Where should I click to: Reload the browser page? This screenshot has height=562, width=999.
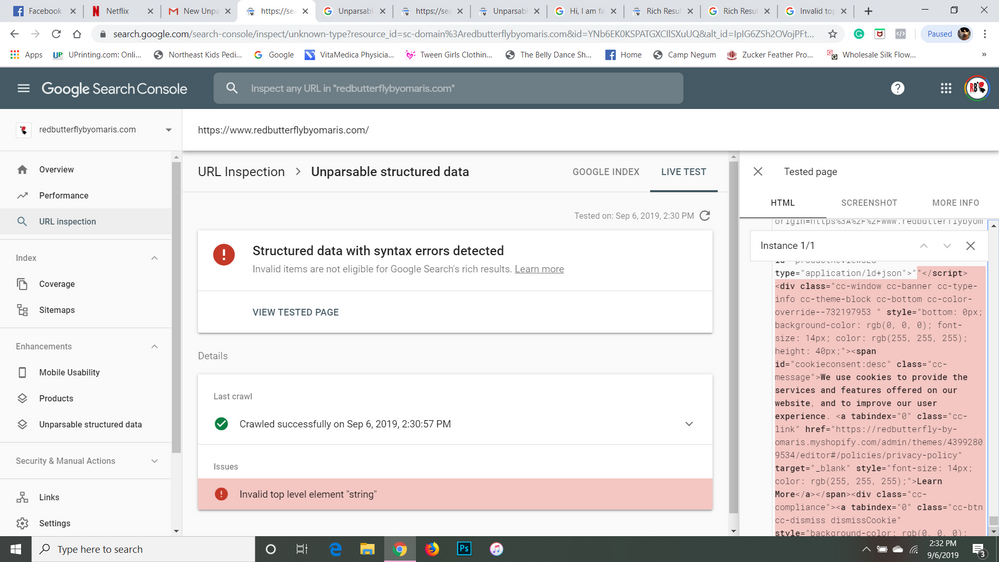[x=56, y=34]
